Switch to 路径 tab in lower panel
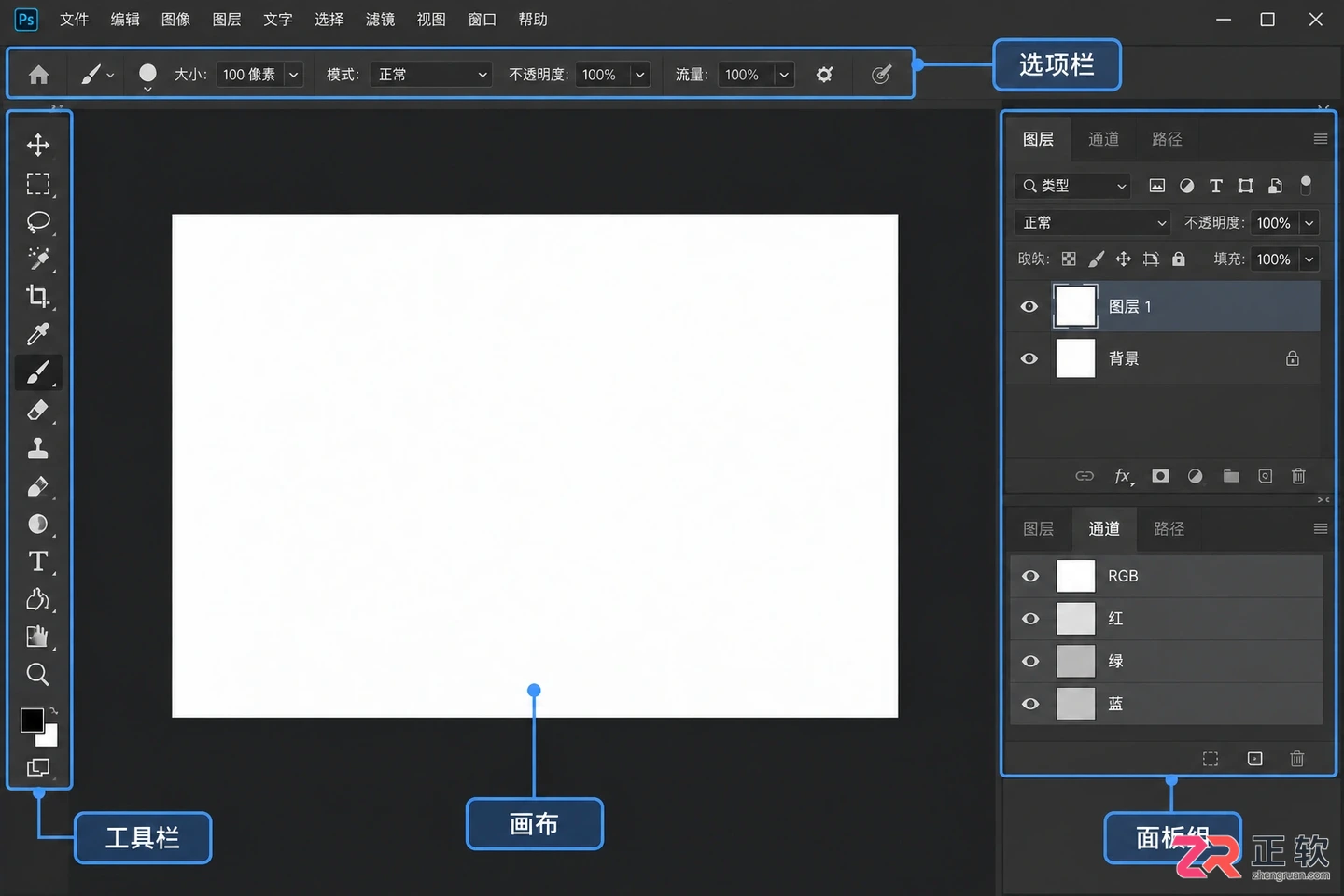1344x896 pixels. 1169,528
